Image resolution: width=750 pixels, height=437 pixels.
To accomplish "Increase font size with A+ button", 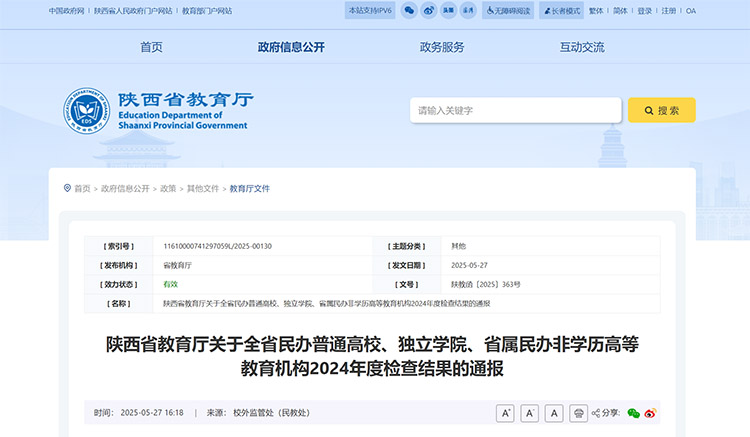I will 505,413.
